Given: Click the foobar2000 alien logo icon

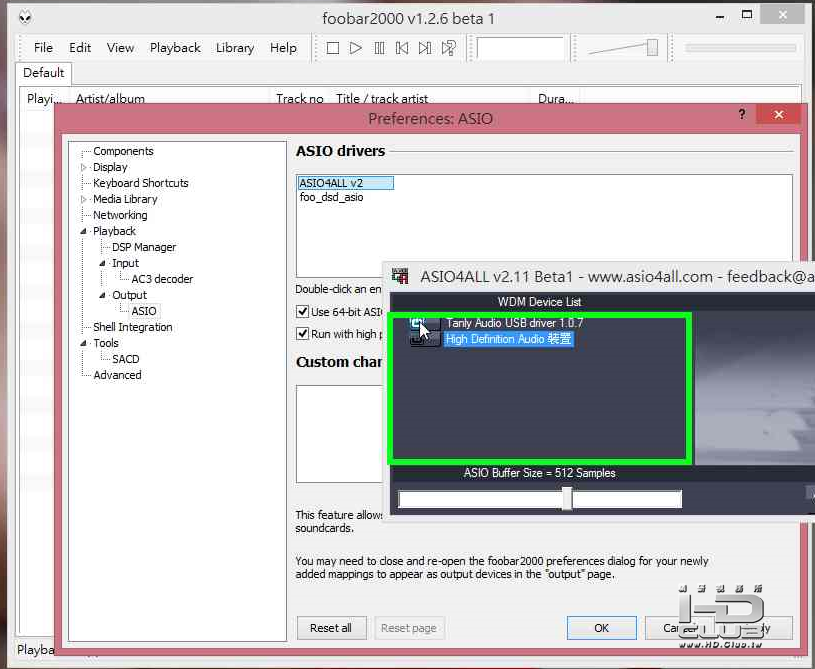Looking at the screenshot, I should 25,18.
